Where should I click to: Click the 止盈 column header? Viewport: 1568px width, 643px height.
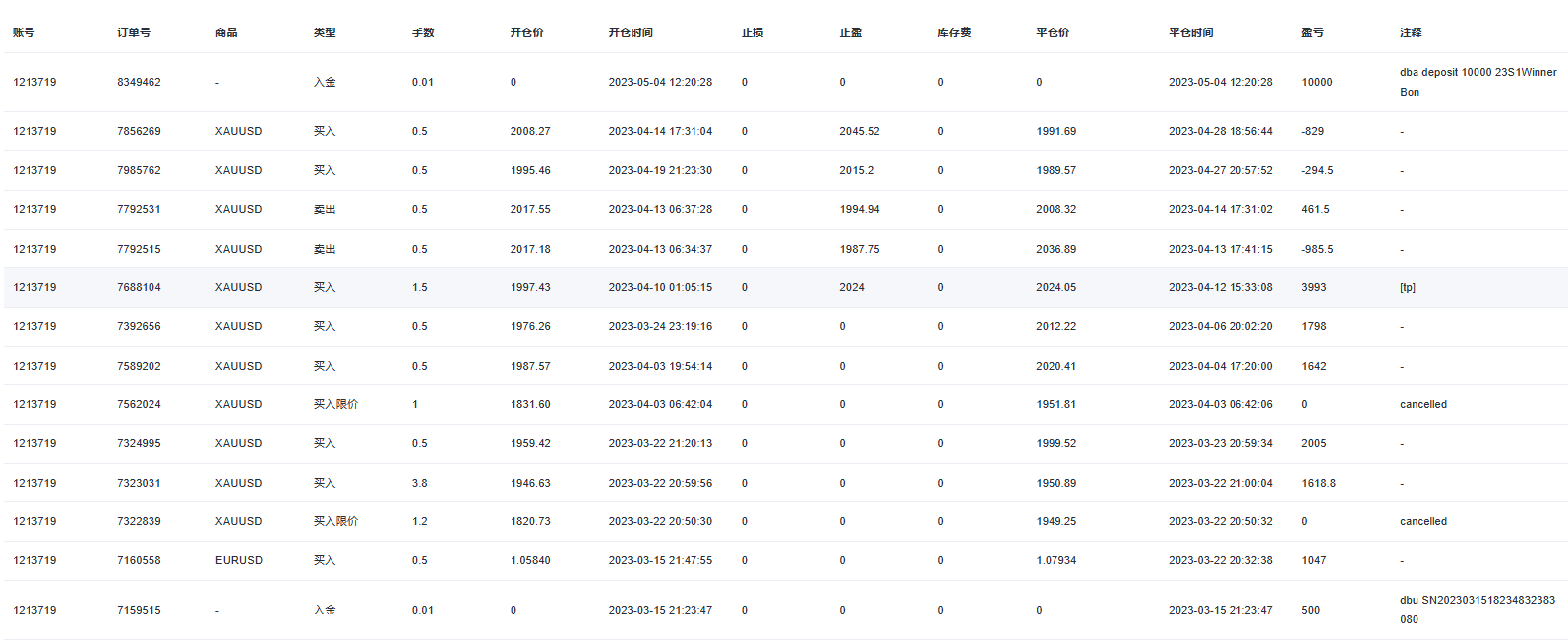click(x=851, y=32)
